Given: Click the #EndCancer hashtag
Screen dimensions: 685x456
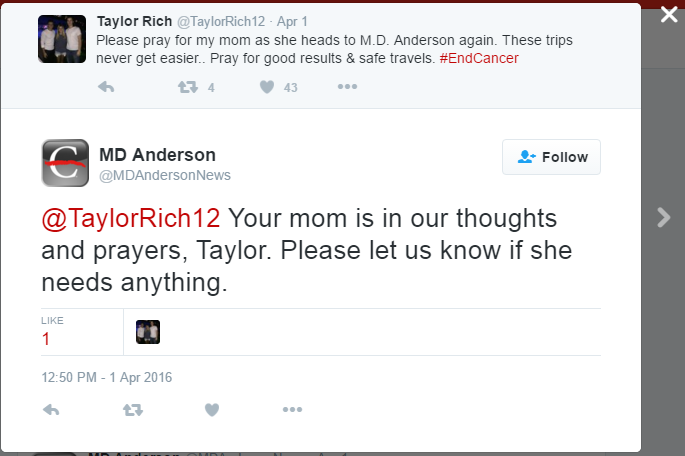Looking at the screenshot, I should point(478,59).
